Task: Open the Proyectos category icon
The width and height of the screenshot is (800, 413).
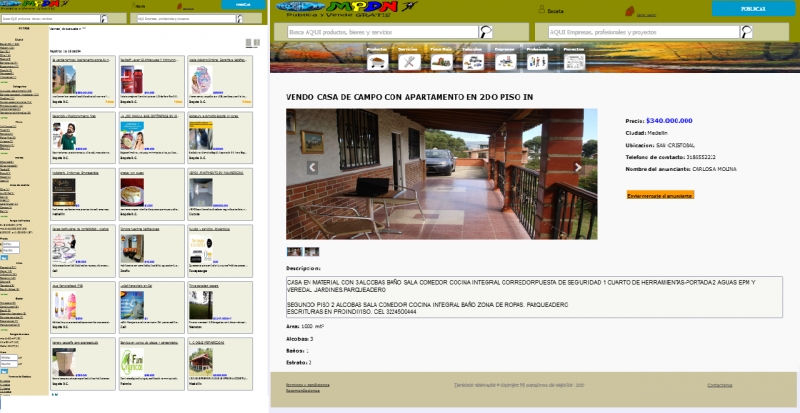Action: pyautogui.click(x=574, y=62)
